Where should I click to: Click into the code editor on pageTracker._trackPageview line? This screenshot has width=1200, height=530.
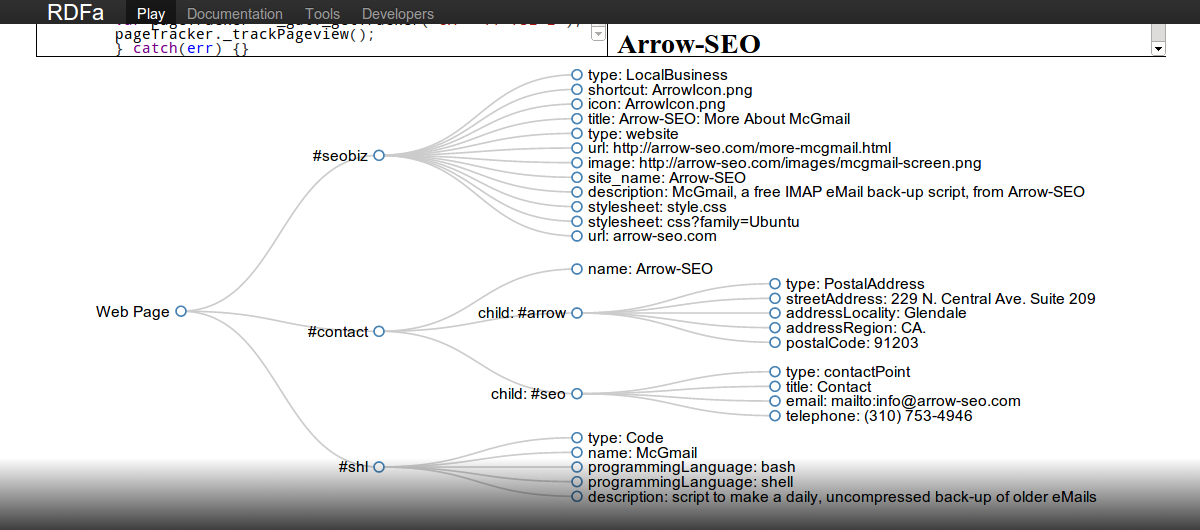click(x=245, y=33)
